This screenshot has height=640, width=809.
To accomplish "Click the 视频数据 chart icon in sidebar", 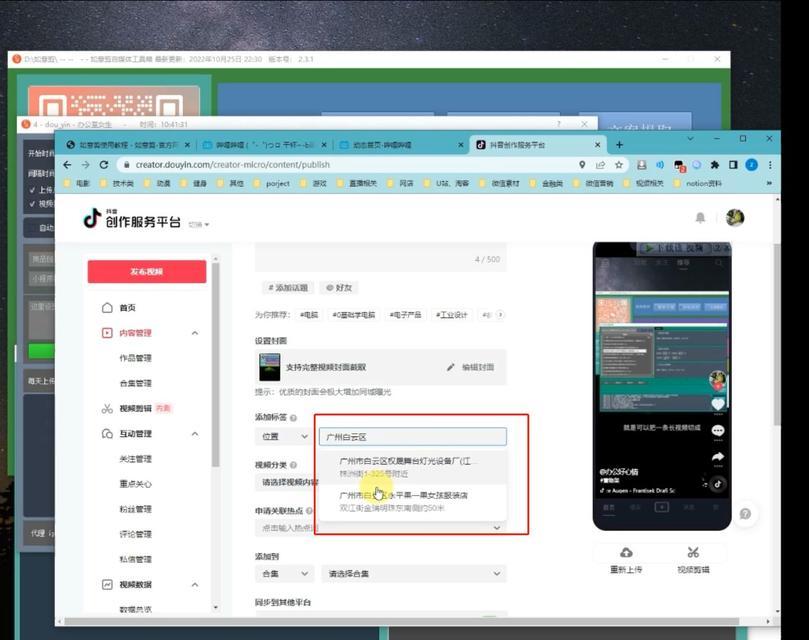I will [107, 585].
